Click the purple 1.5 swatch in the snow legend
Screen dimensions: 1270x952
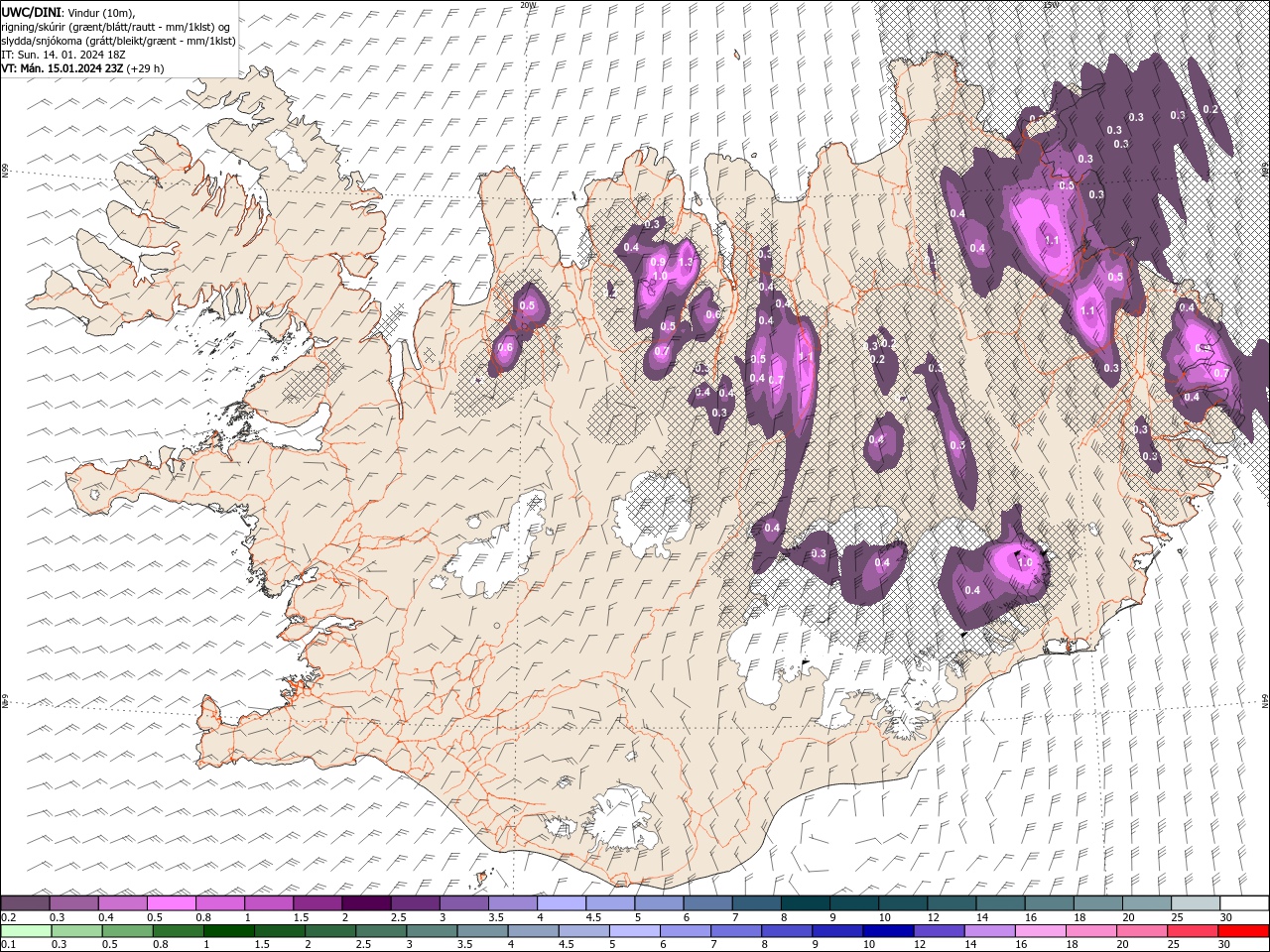pos(317,903)
